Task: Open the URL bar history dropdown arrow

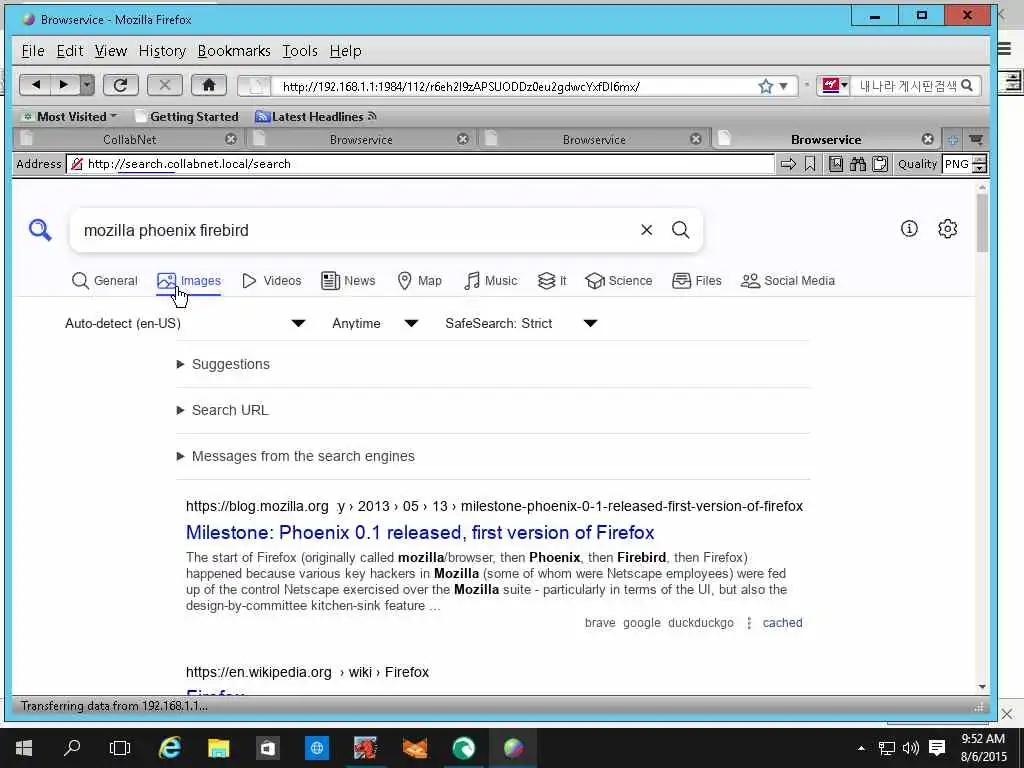Action: point(784,86)
